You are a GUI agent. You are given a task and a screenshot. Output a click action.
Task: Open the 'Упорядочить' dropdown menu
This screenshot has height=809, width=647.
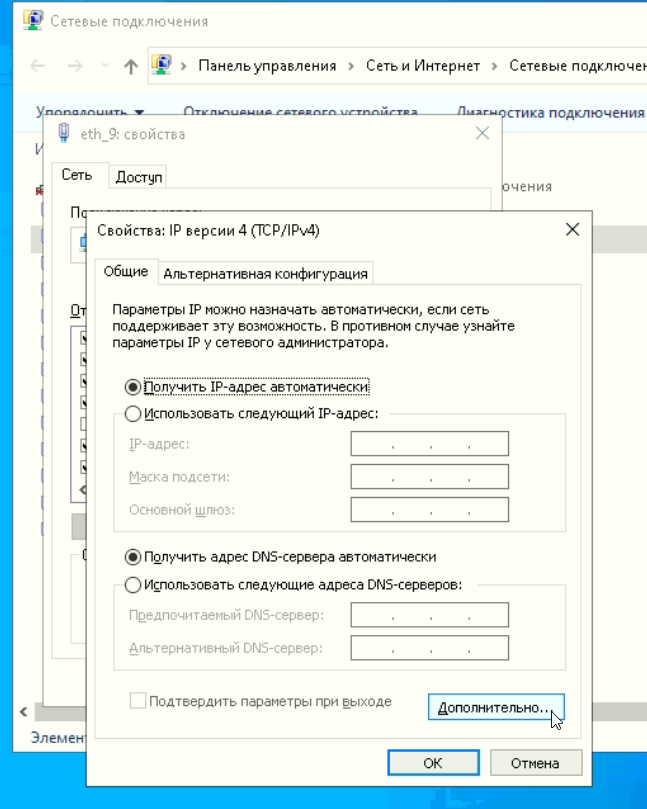90,112
